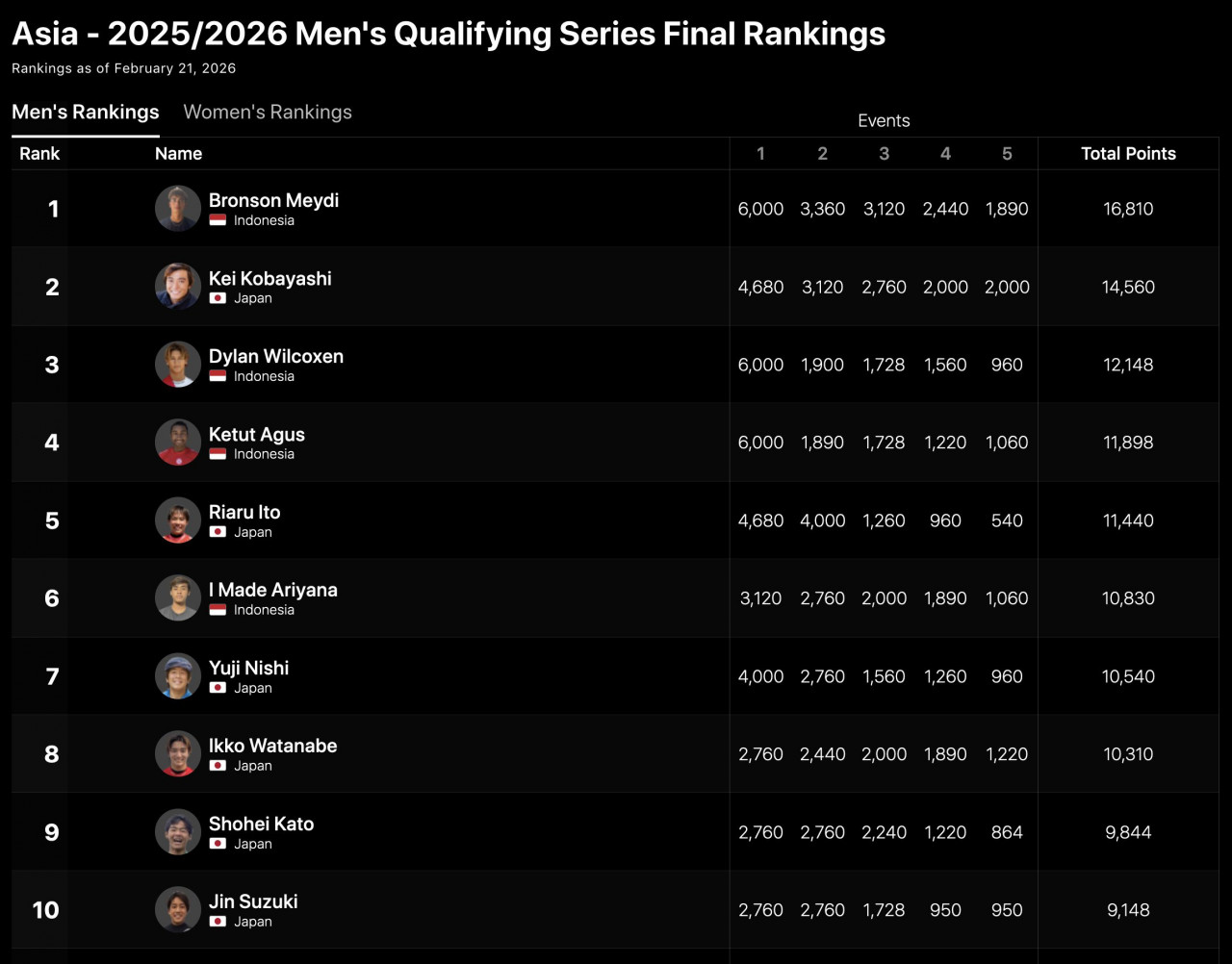Click Dylan Wilcoxen's avatar image
The height and width of the screenshot is (964, 1232).
click(178, 365)
